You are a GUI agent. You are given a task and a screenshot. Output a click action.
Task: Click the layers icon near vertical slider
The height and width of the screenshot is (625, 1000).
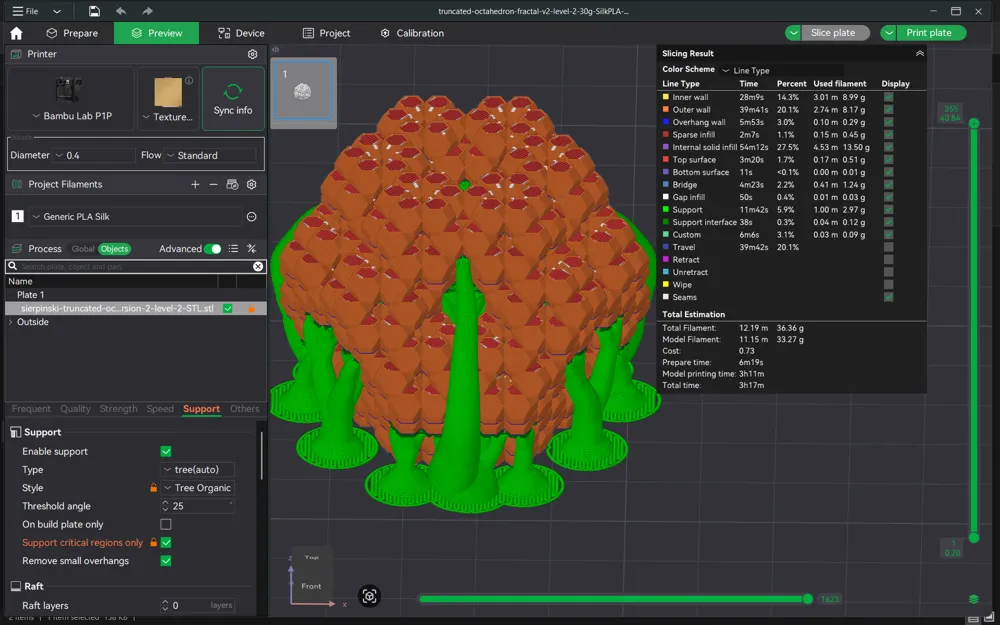click(x=973, y=599)
